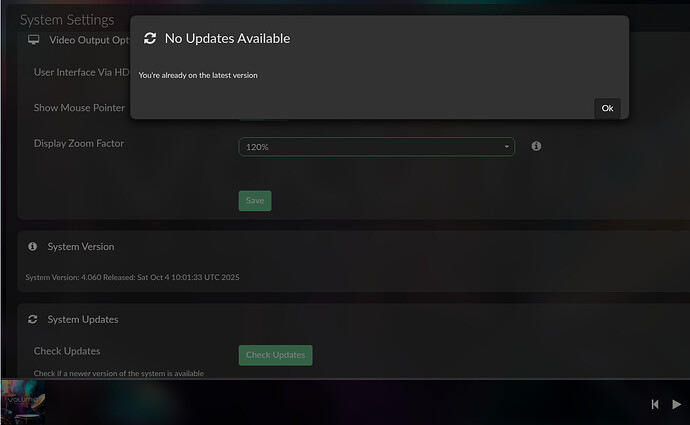Click the Display Zoom Factor label
Screen dimensions: 690x425
click(x=79, y=143)
